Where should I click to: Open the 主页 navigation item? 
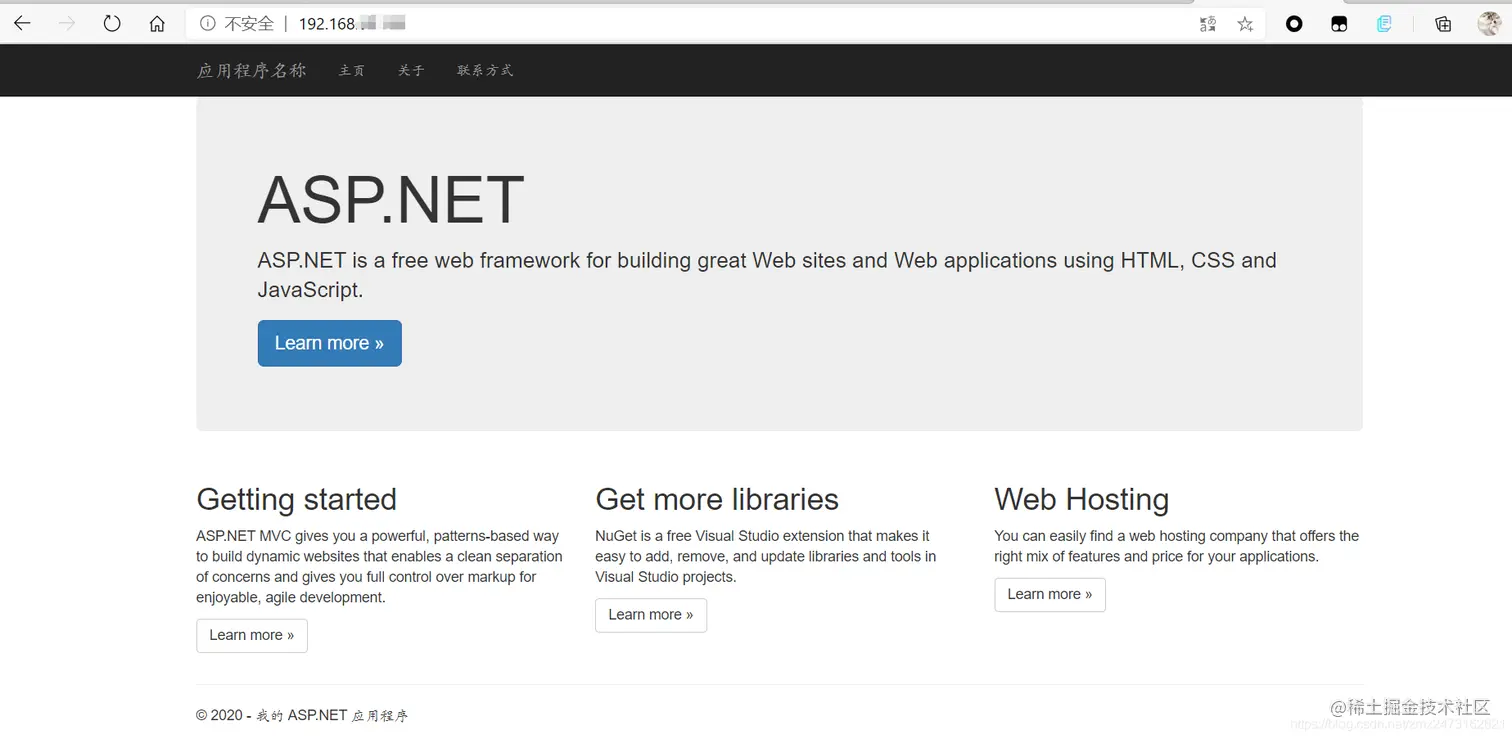[352, 70]
